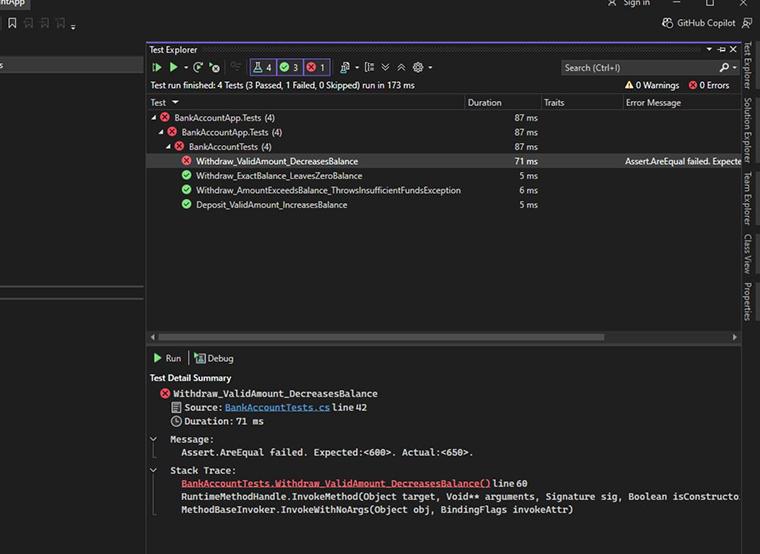Viewport: 760px width, 554px height.
Task: Open the Run dropdown arrow in the toolbar
Action: [x=186, y=67]
